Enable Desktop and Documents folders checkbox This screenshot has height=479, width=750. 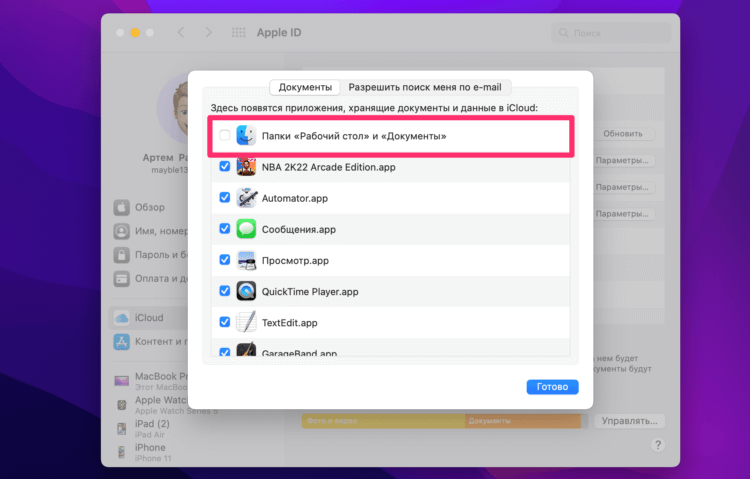pyautogui.click(x=225, y=135)
